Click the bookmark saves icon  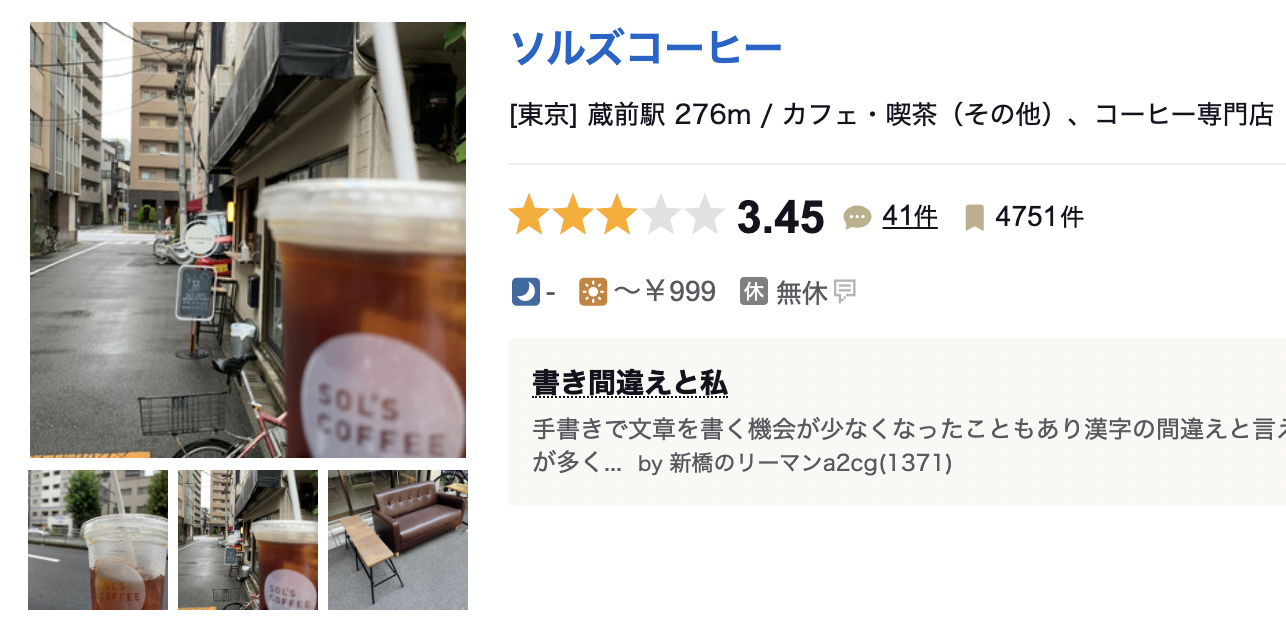(974, 217)
